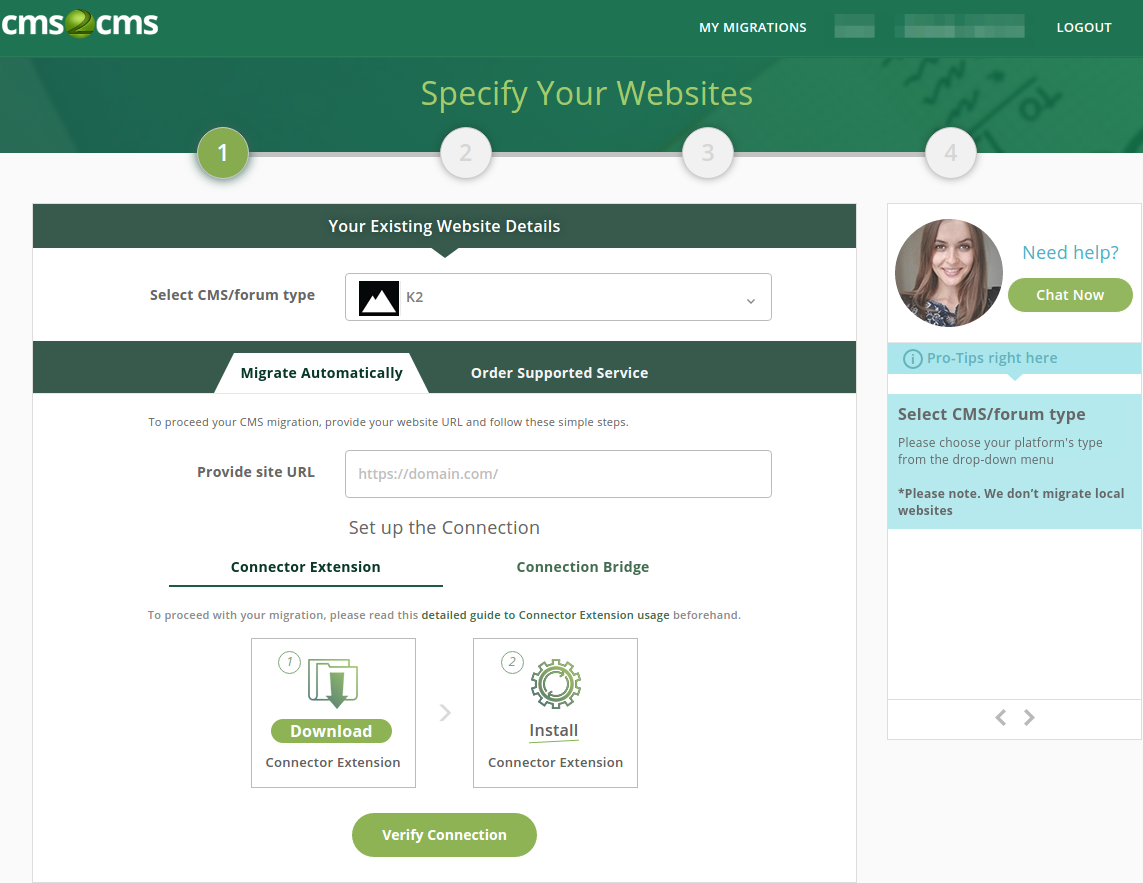Jump to step 4 circle
The image size is (1143, 883).
pos(951,152)
